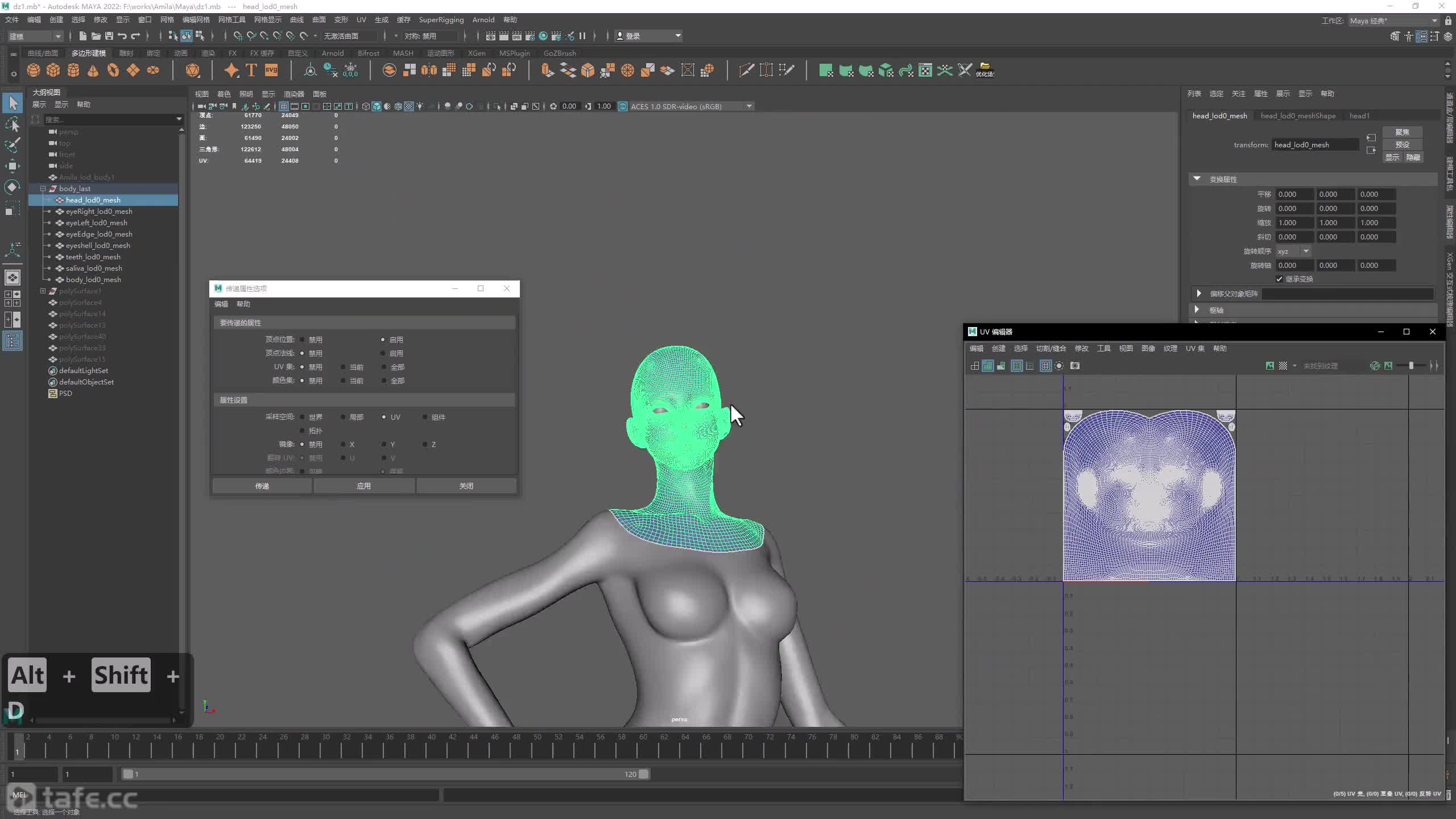Open 切割/缝合 menu in UV editor
This screenshot has width=1456, height=819.
(x=1051, y=349)
